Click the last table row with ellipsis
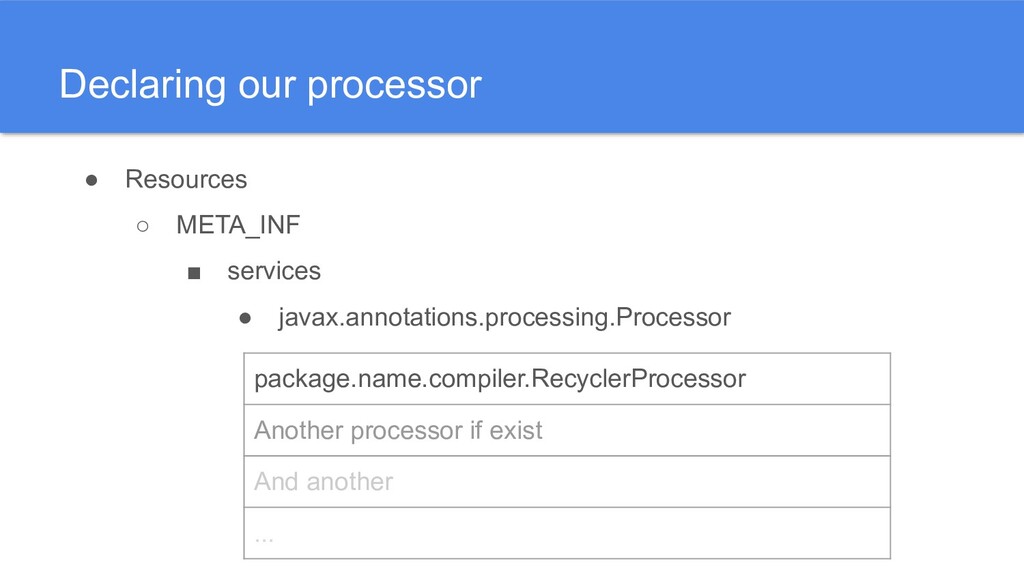Image resolution: width=1024 pixels, height=576 pixels. pos(566,533)
